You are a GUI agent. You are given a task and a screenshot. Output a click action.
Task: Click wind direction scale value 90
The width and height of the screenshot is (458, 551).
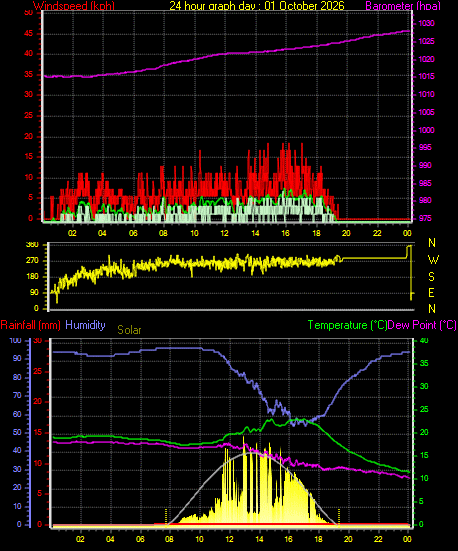[x=34, y=293]
